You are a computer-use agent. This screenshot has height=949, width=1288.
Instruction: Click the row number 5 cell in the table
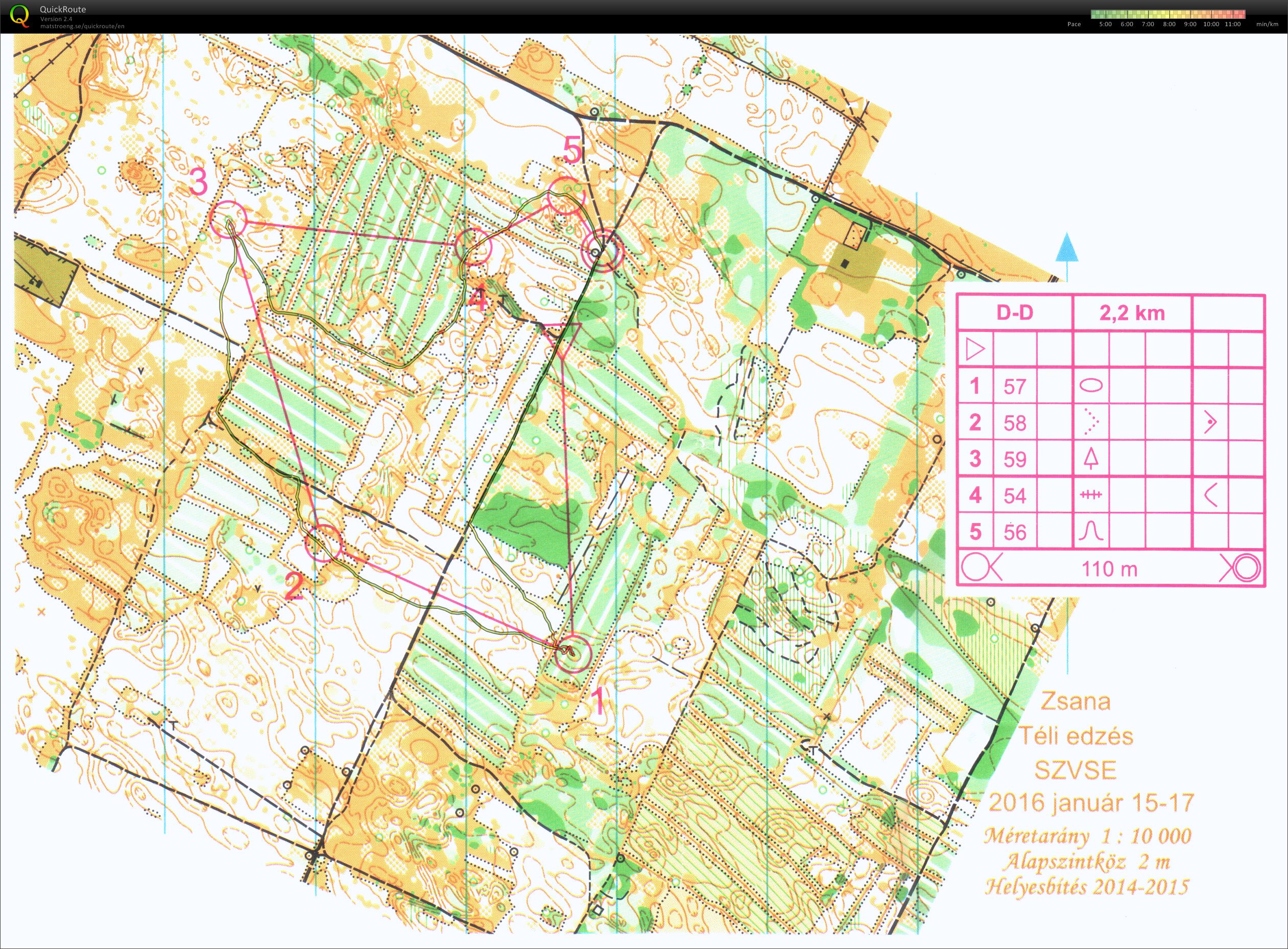975,531
